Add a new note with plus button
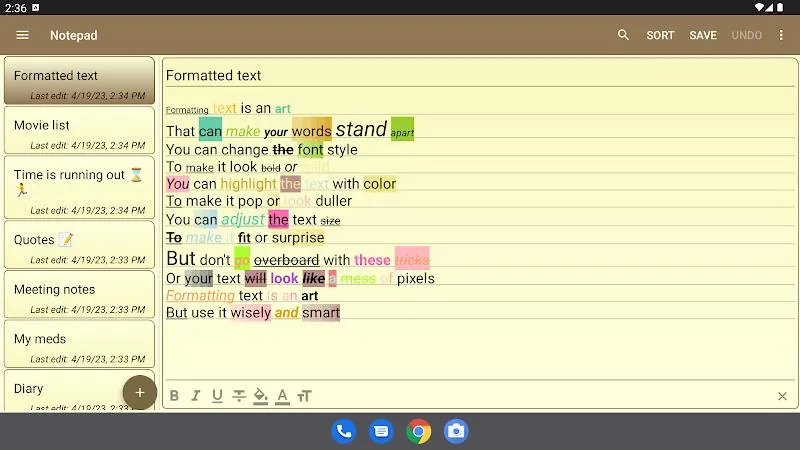This screenshot has width=800, height=450. (x=139, y=393)
